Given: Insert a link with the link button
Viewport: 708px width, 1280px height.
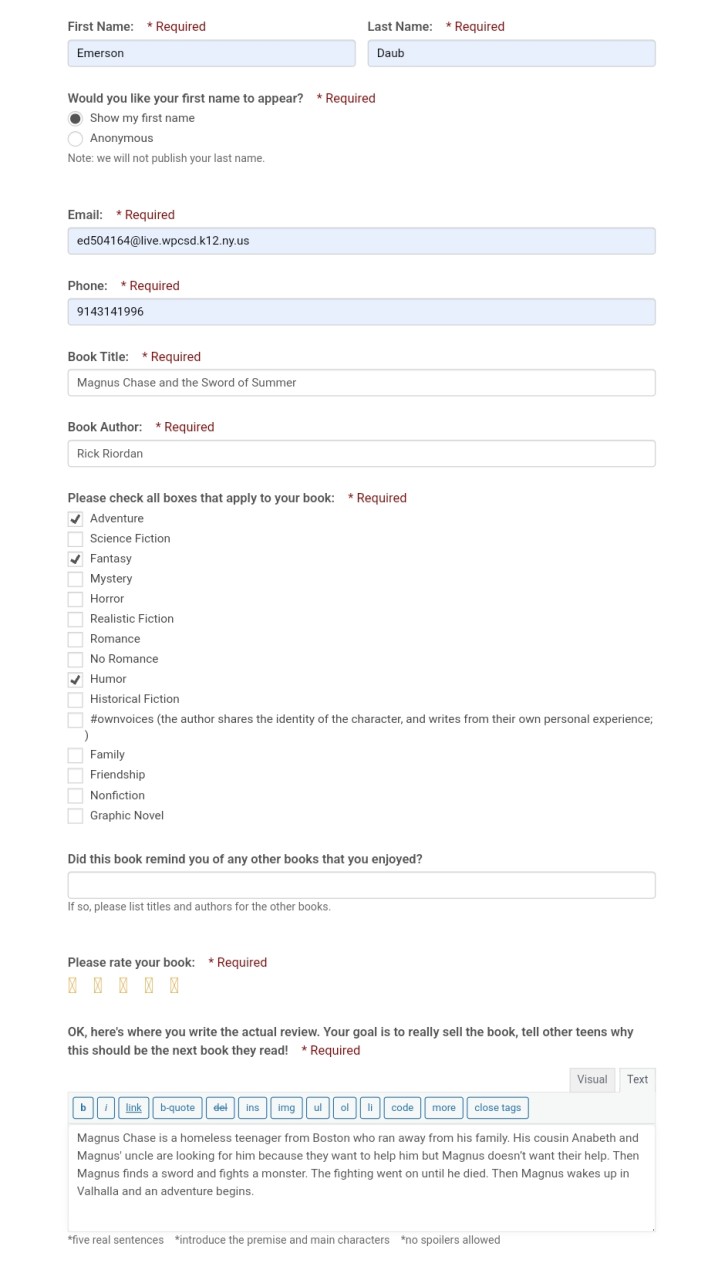Looking at the screenshot, I should (x=133, y=1108).
